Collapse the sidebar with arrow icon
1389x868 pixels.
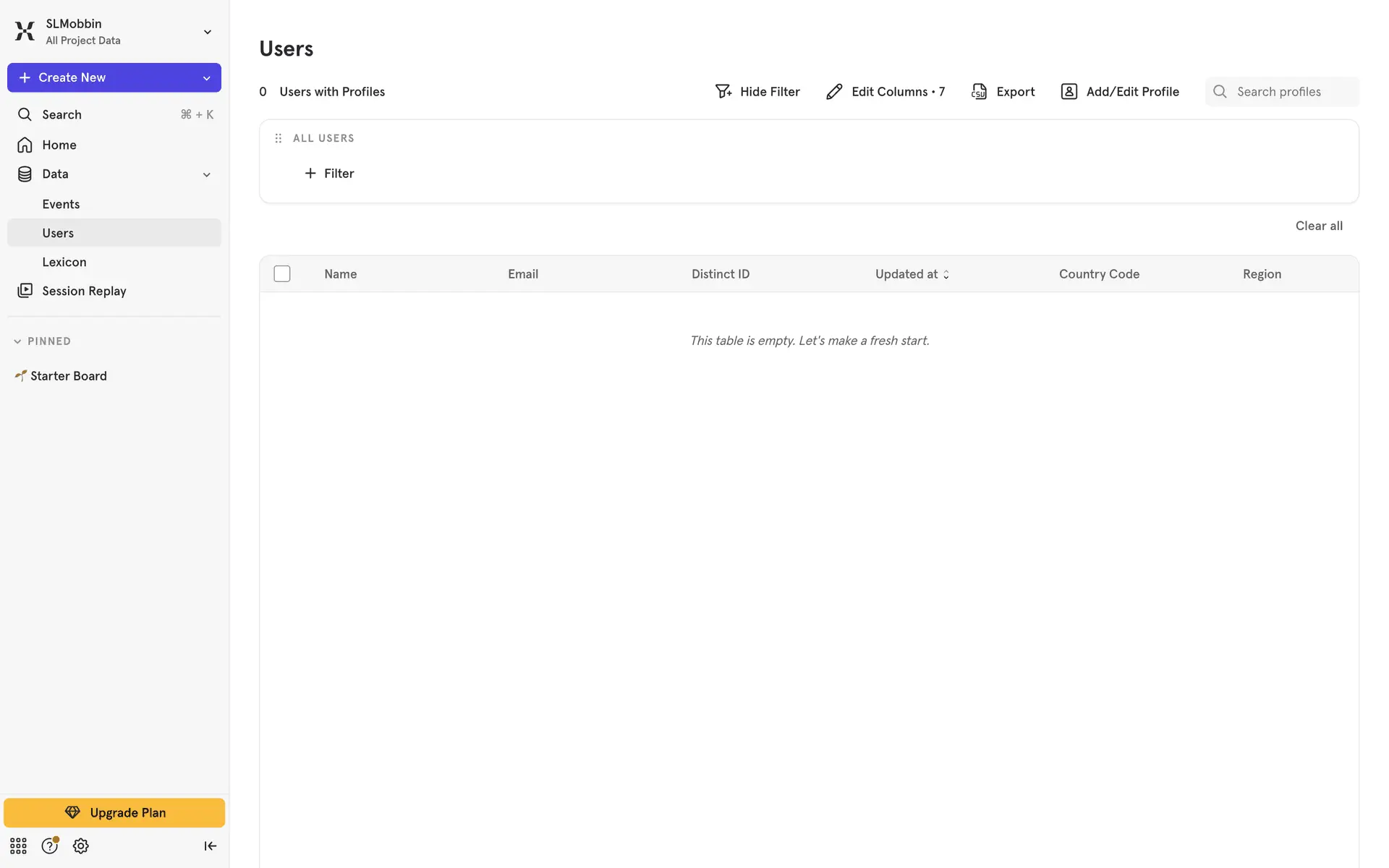pos(210,846)
